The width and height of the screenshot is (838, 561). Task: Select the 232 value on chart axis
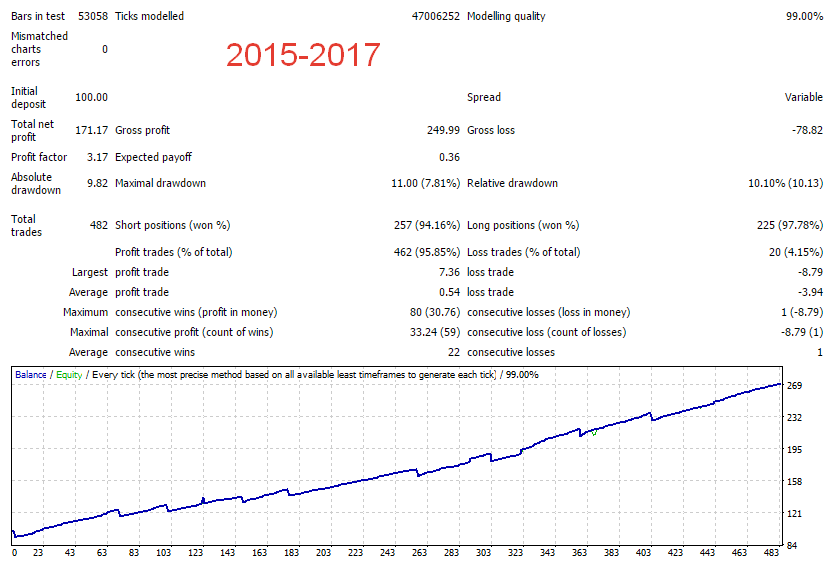(x=794, y=418)
